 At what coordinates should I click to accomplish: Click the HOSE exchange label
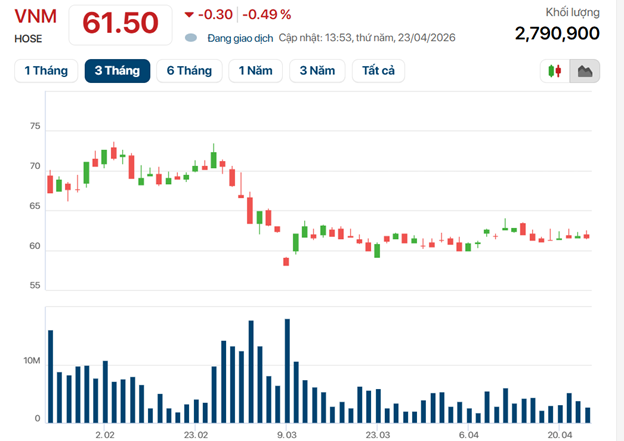coord(28,38)
